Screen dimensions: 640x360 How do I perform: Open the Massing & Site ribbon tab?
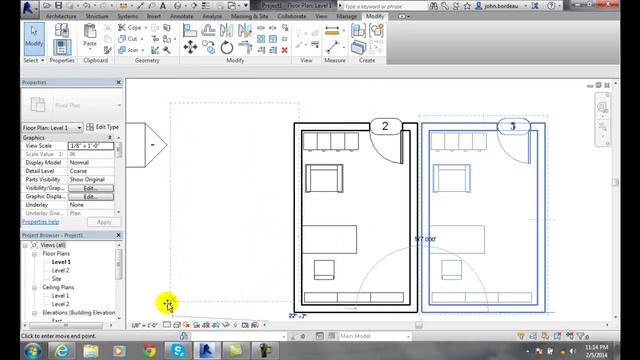pyautogui.click(x=249, y=16)
